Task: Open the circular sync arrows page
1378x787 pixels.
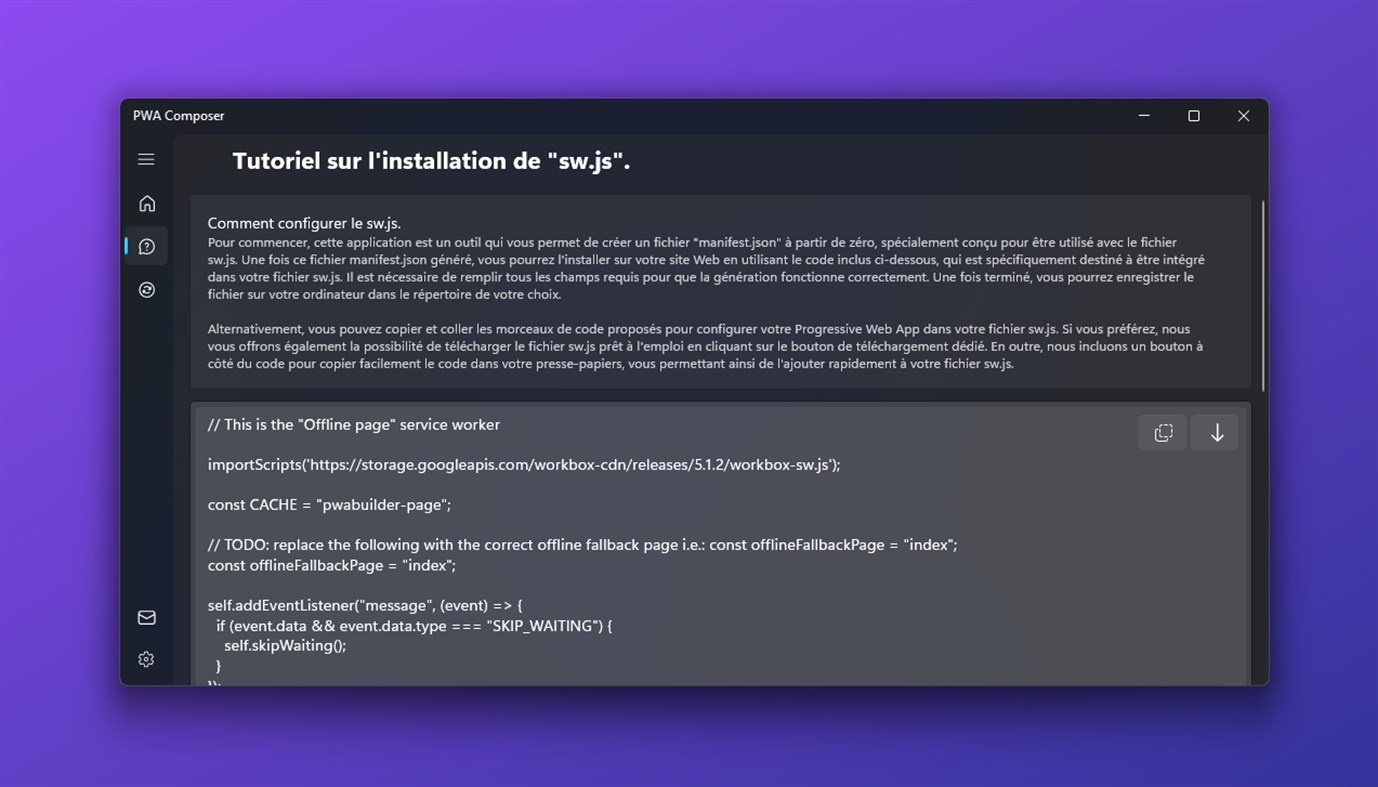Action: (x=147, y=290)
